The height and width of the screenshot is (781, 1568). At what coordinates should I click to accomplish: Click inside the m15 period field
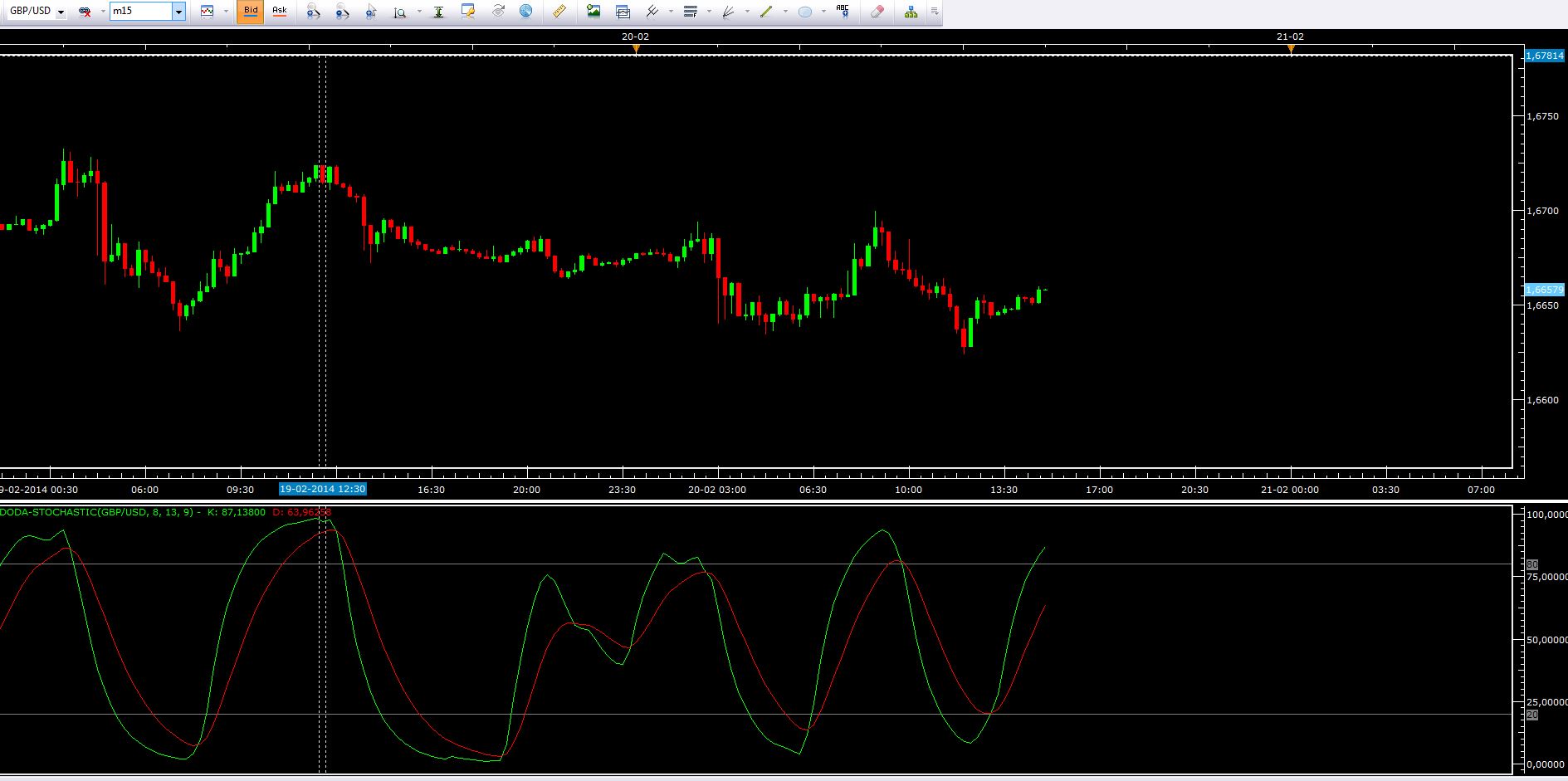pos(141,12)
